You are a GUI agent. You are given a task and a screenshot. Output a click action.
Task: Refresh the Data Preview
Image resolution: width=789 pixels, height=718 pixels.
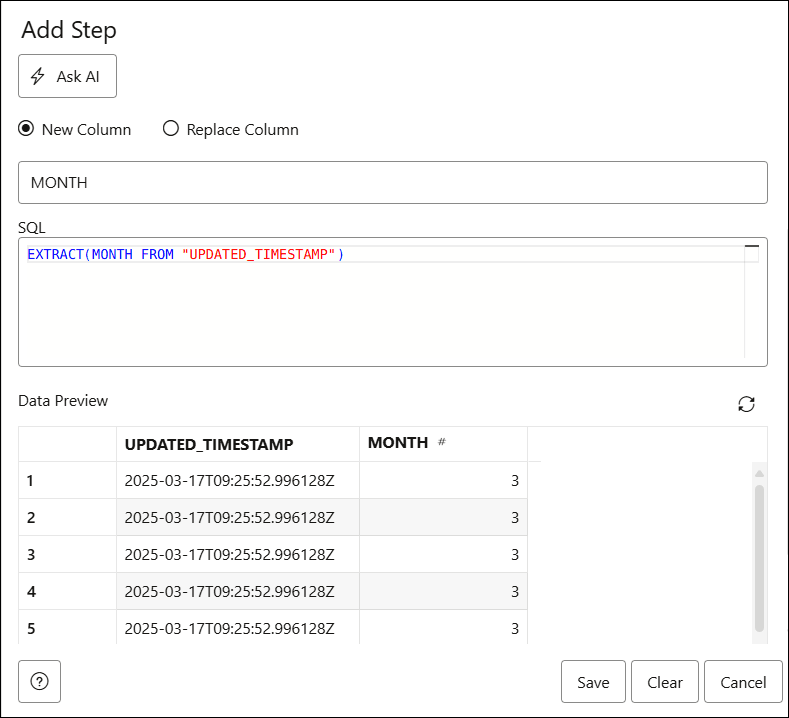(x=746, y=404)
